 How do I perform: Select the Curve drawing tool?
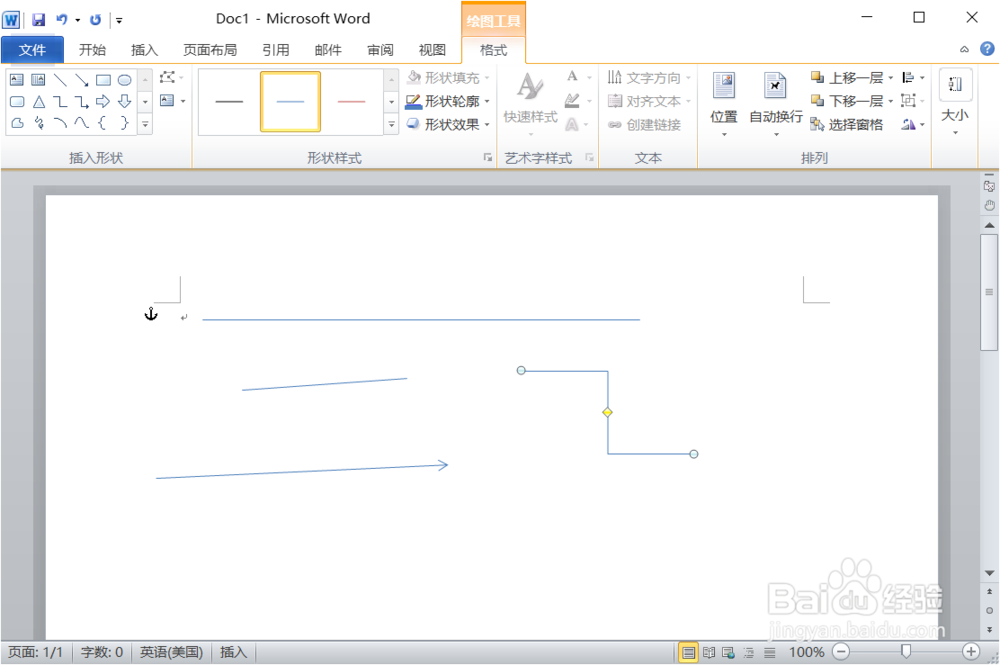pos(82,123)
